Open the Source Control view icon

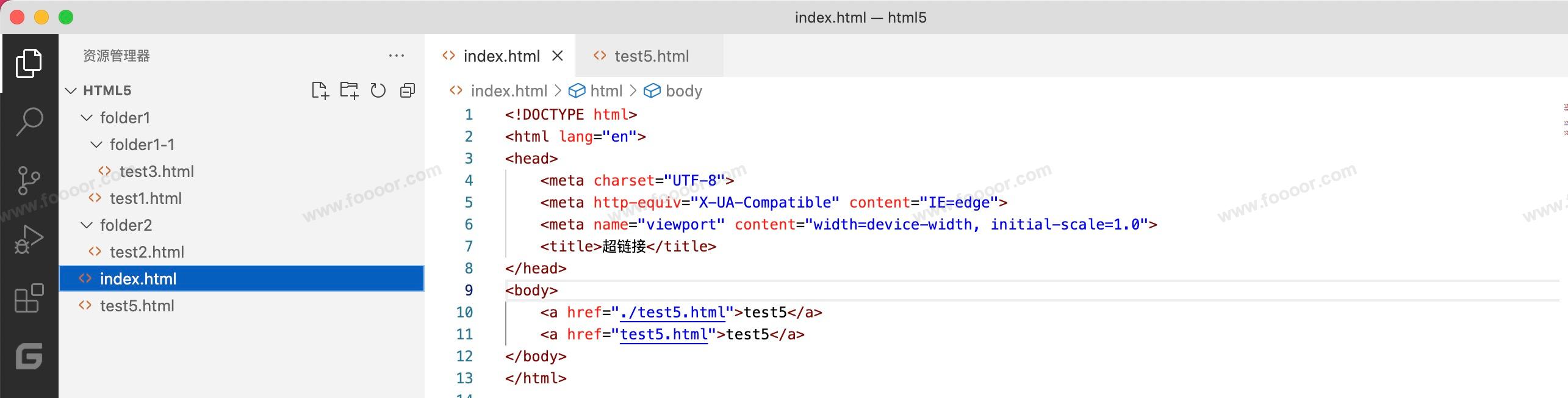29,180
